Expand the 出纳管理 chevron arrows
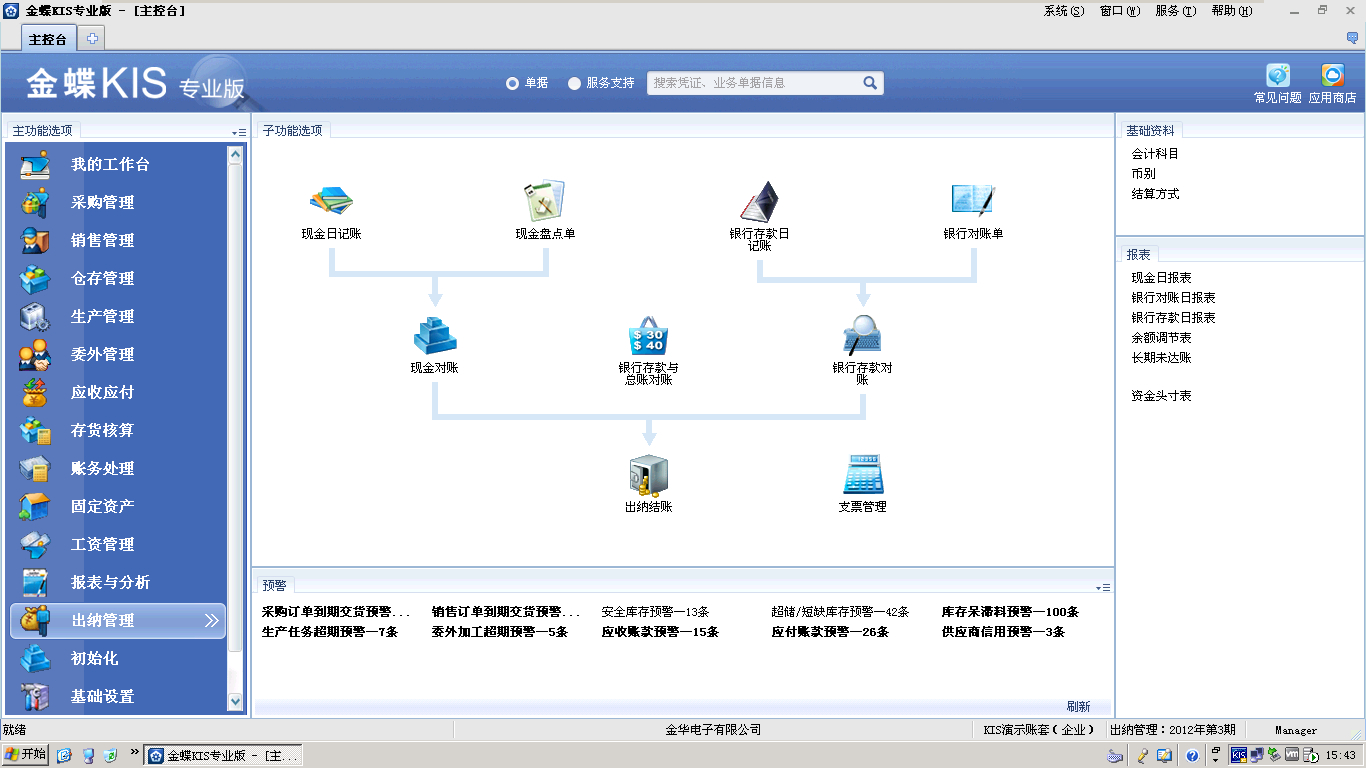The image size is (1366, 768). tap(211, 620)
